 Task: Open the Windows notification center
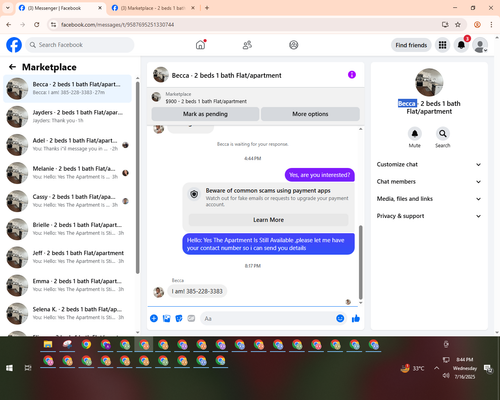(x=488, y=368)
